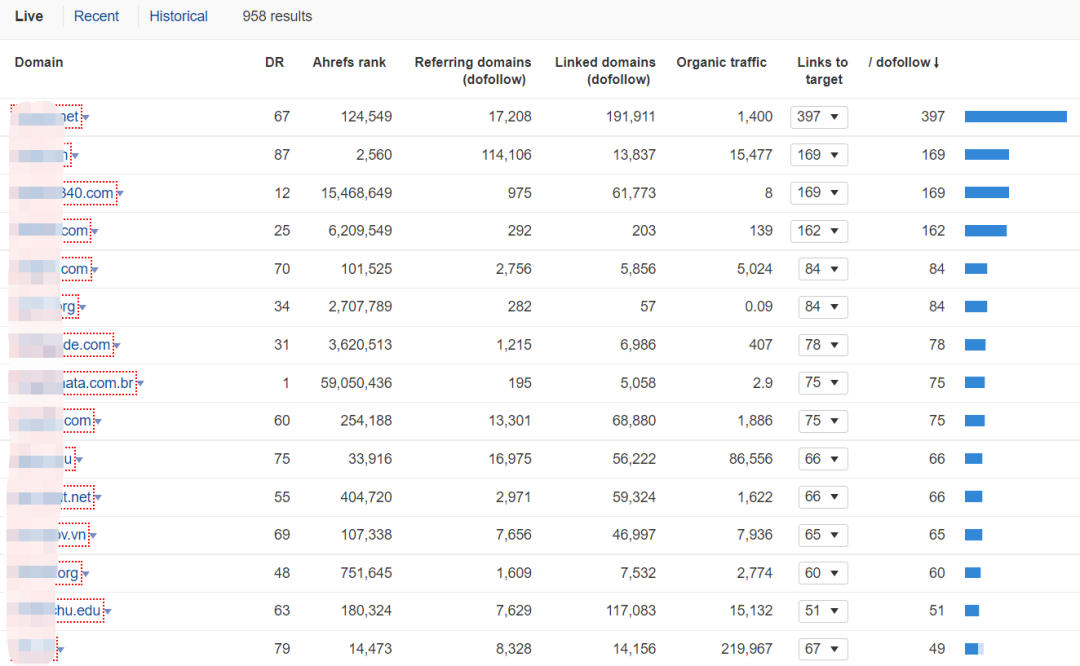Open the domain link ending in nata.com.br
Screen dimensions: 1080x666
point(102,383)
